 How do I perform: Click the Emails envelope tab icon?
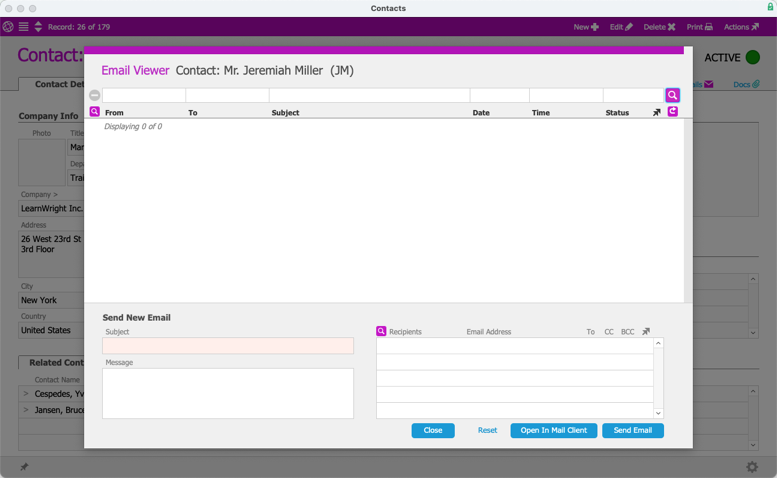(709, 84)
